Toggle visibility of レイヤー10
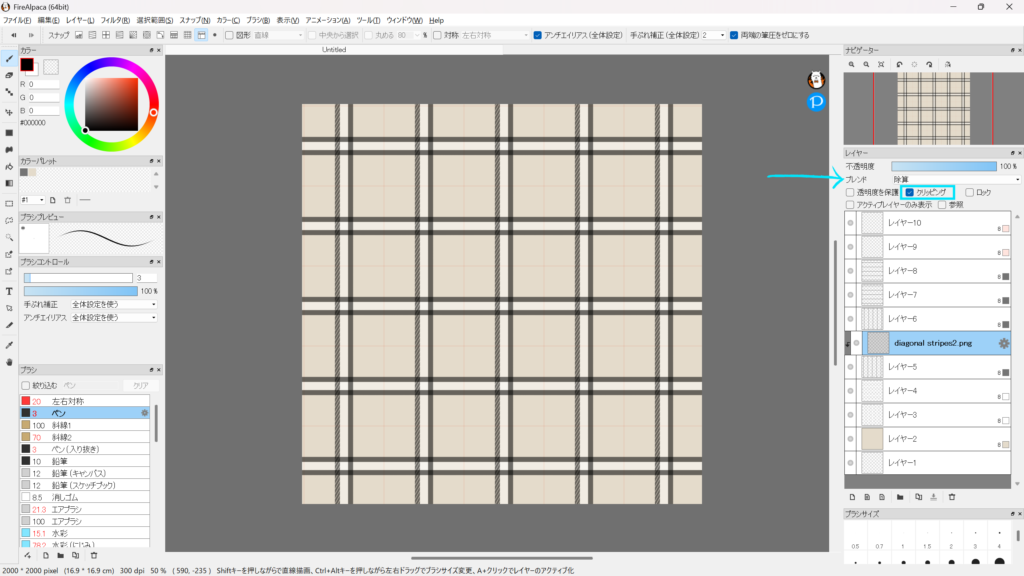Screen dimensions: 1024x576 pos(851,223)
